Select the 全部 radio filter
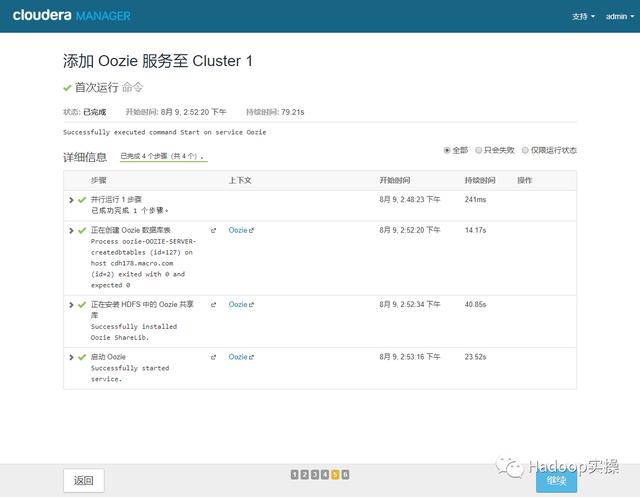Screen dimensions: 640x497 coord(447,150)
